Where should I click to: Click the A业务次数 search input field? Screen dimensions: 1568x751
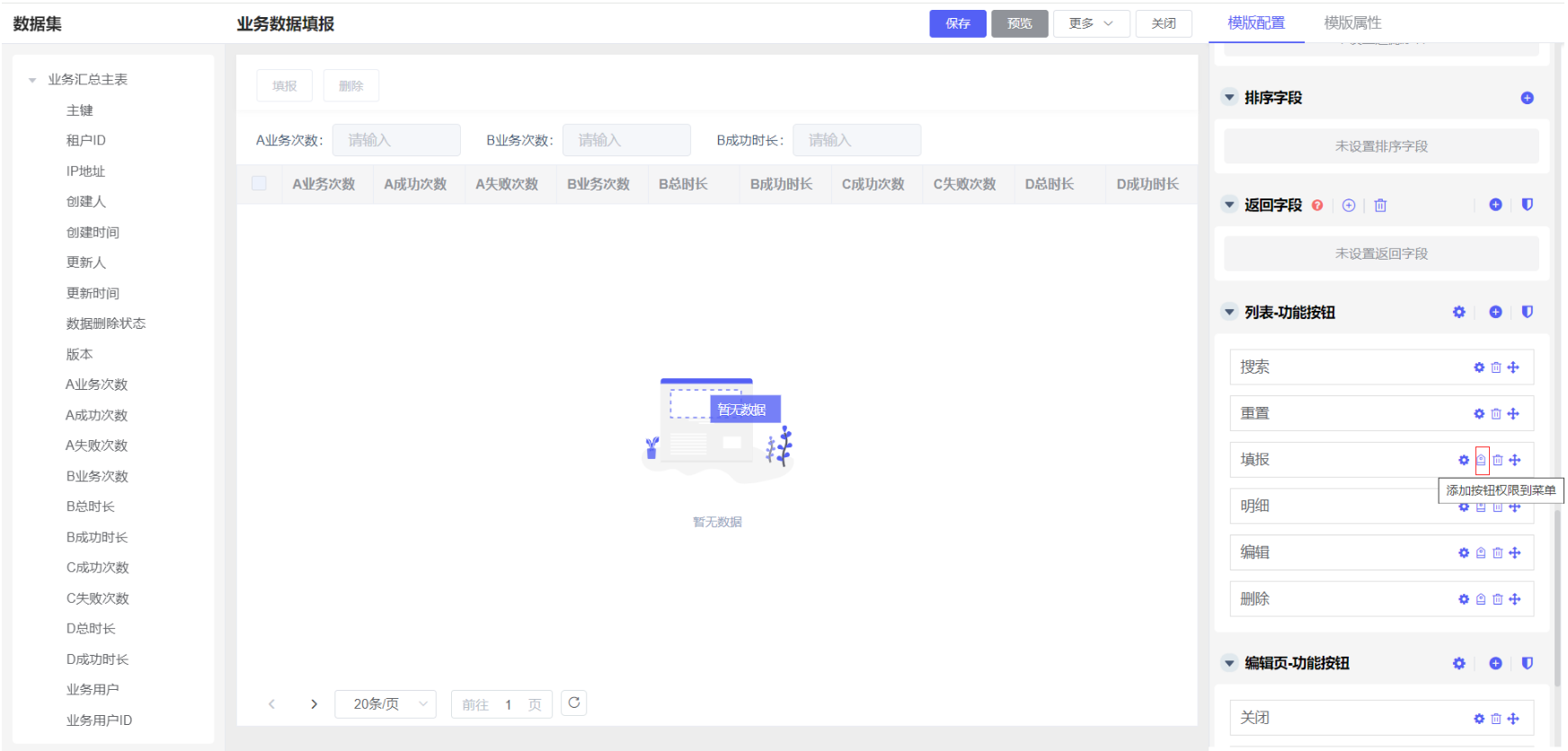(x=396, y=140)
